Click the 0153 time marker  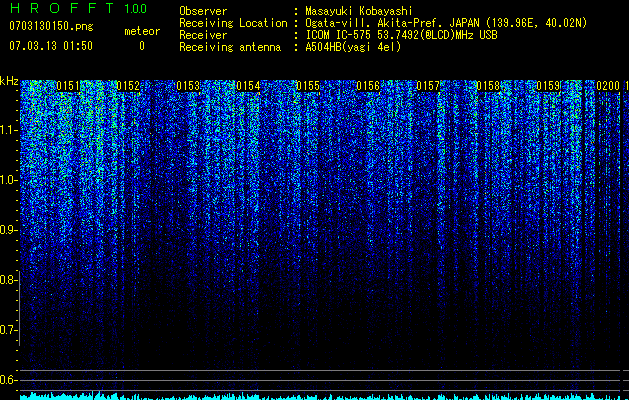point(188,86)
